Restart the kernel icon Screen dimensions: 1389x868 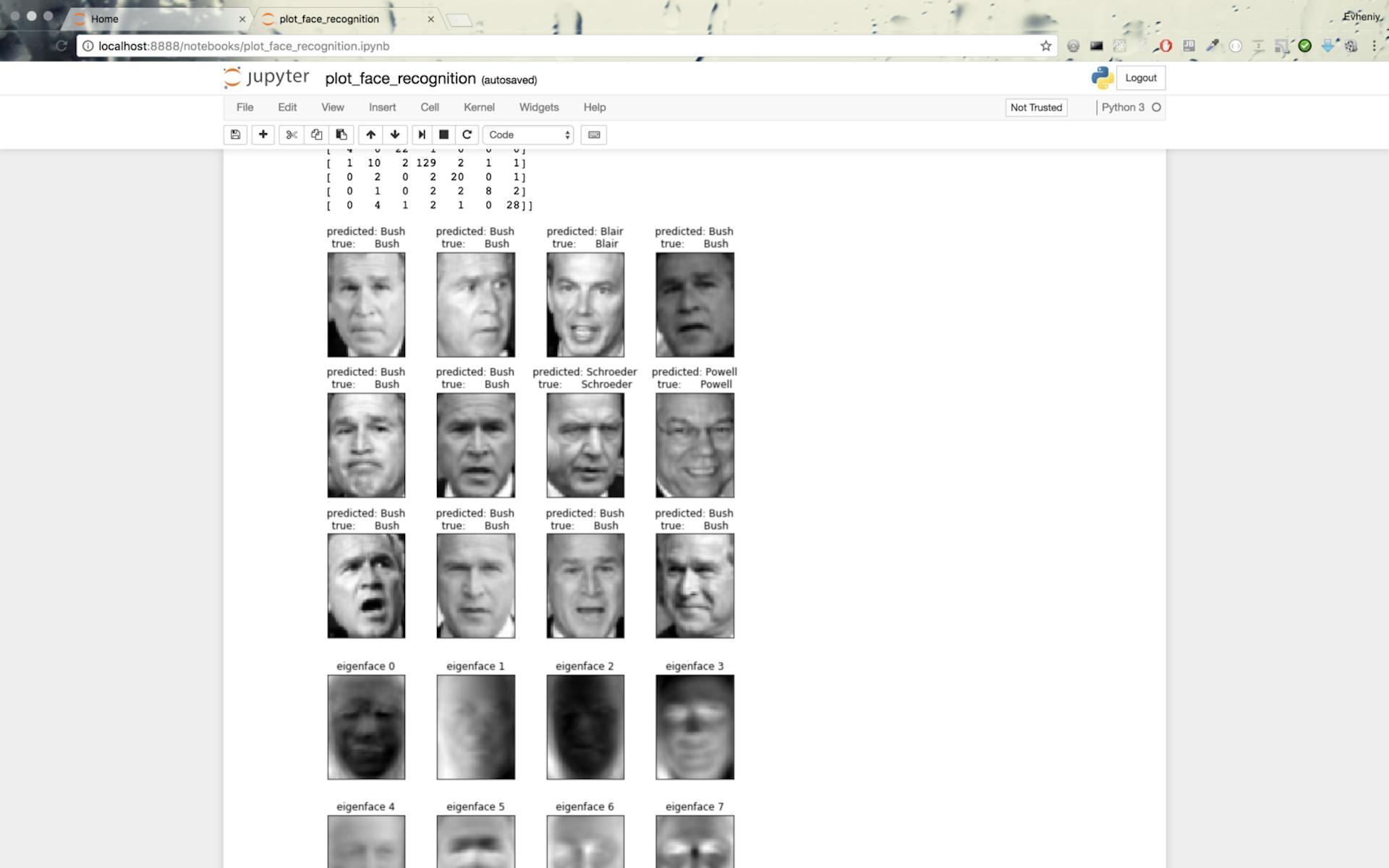tap(467, 135)
